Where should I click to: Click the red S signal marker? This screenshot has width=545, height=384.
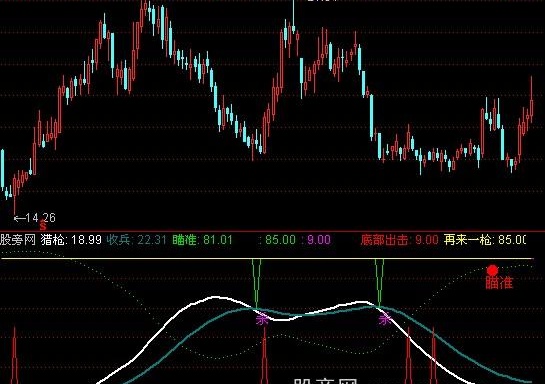[43, 226]
